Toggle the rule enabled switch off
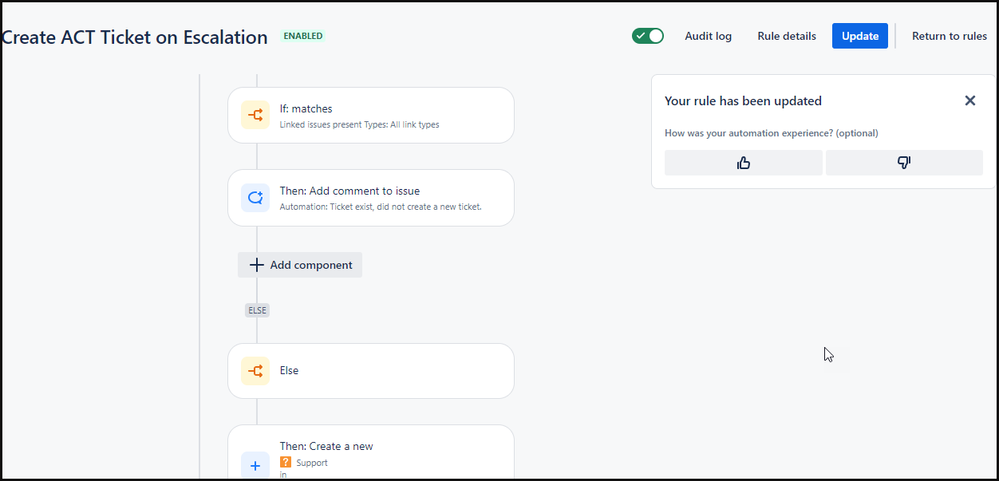999x481 pixels. [x=647, y=36]
